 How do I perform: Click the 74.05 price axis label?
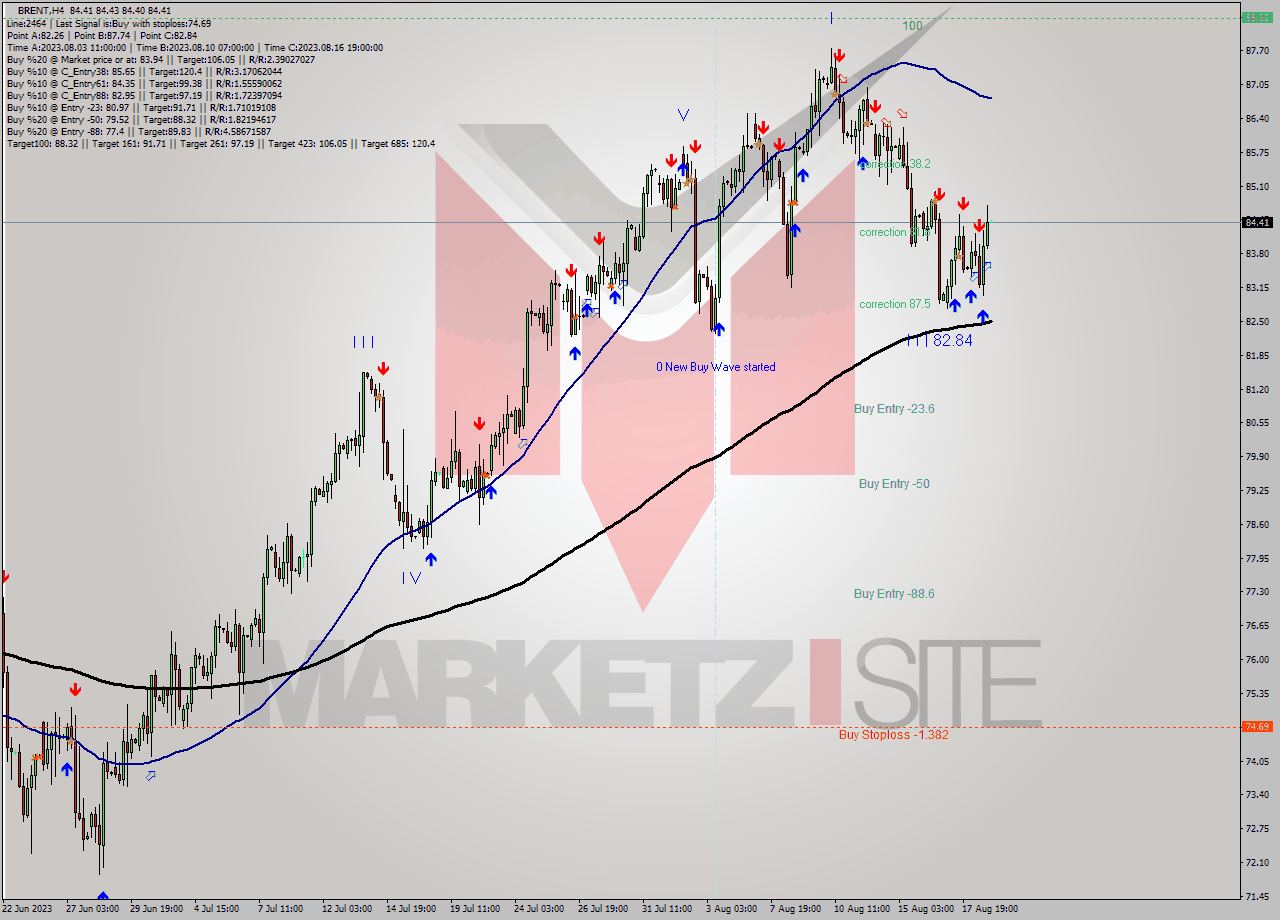pyautogui.click(x=1257, y=761)
